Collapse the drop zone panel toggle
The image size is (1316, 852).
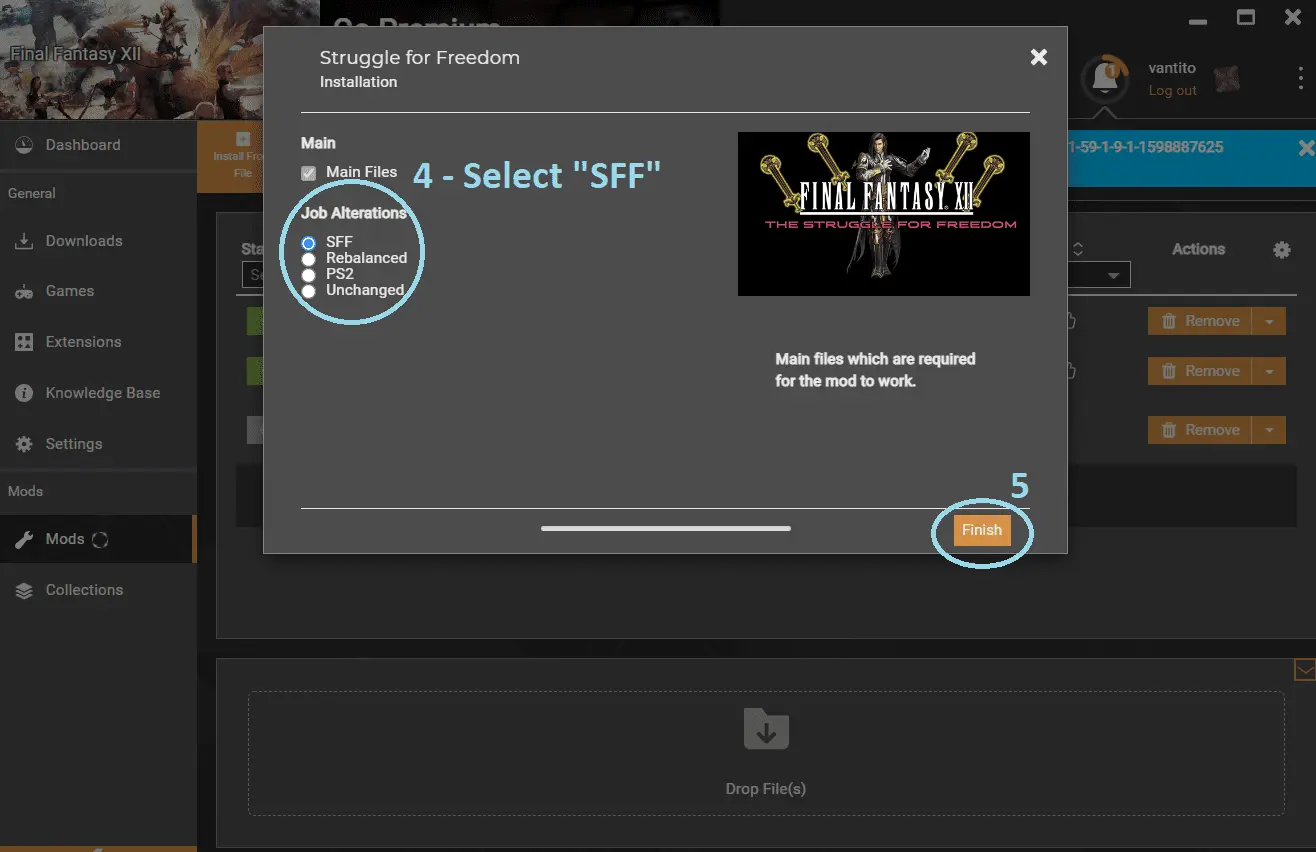click(1305, 670)
